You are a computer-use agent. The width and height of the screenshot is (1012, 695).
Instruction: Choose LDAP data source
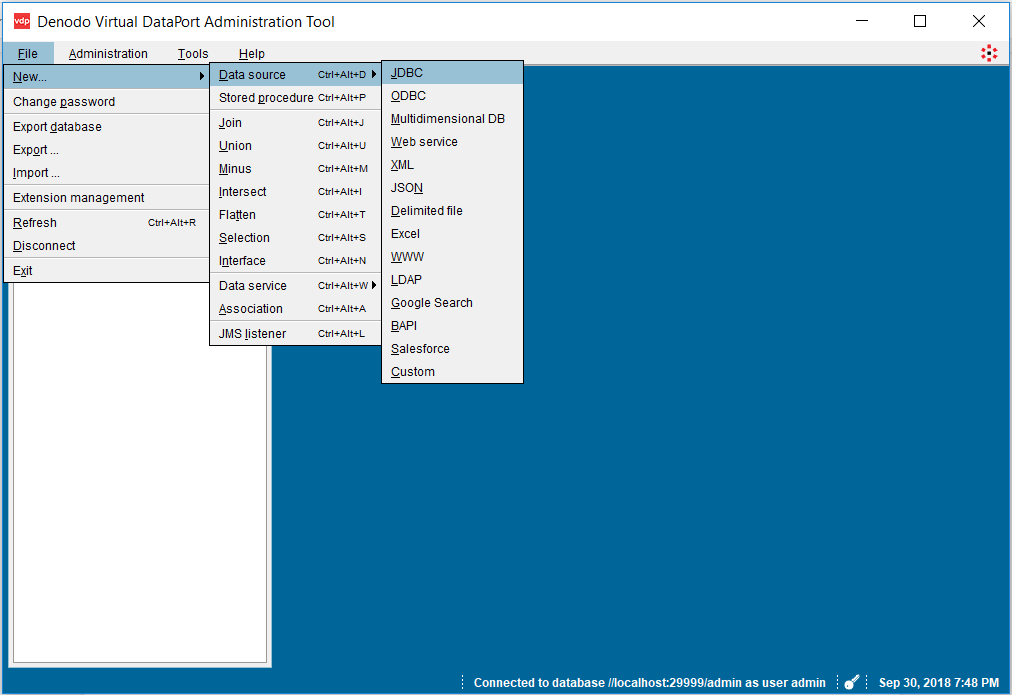click(452, 280)
